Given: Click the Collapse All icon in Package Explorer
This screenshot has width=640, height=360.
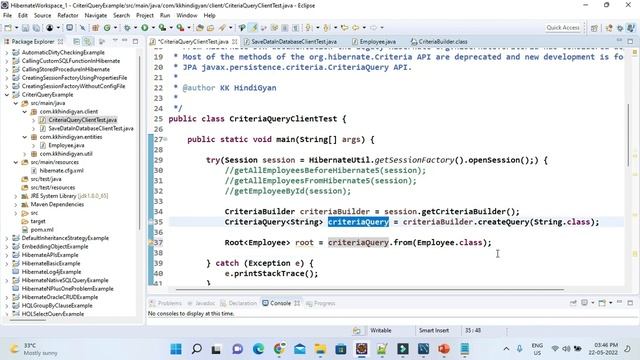Looking at the screenshot, I should tap(76, 41).
